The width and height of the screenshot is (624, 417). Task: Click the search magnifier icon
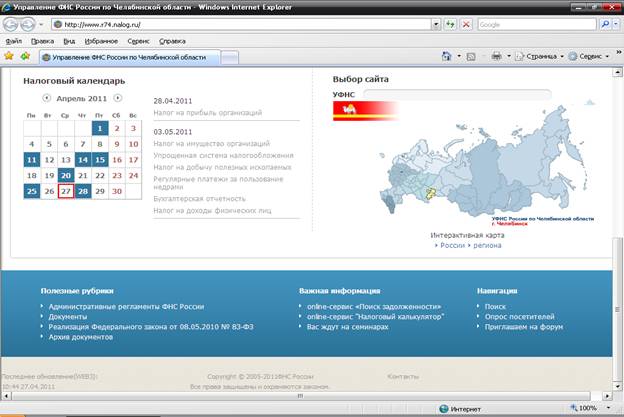606,24
